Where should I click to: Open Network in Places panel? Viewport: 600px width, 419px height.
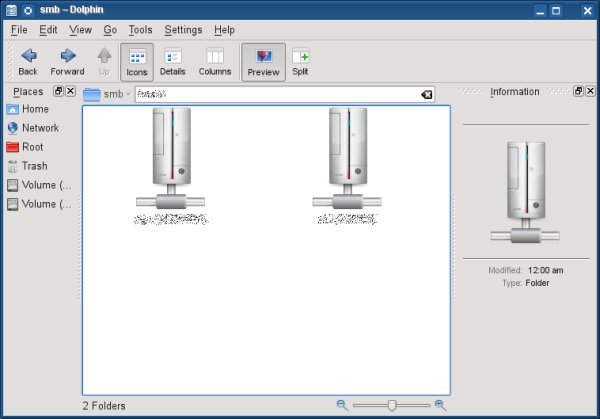click(x=40, y=128)
